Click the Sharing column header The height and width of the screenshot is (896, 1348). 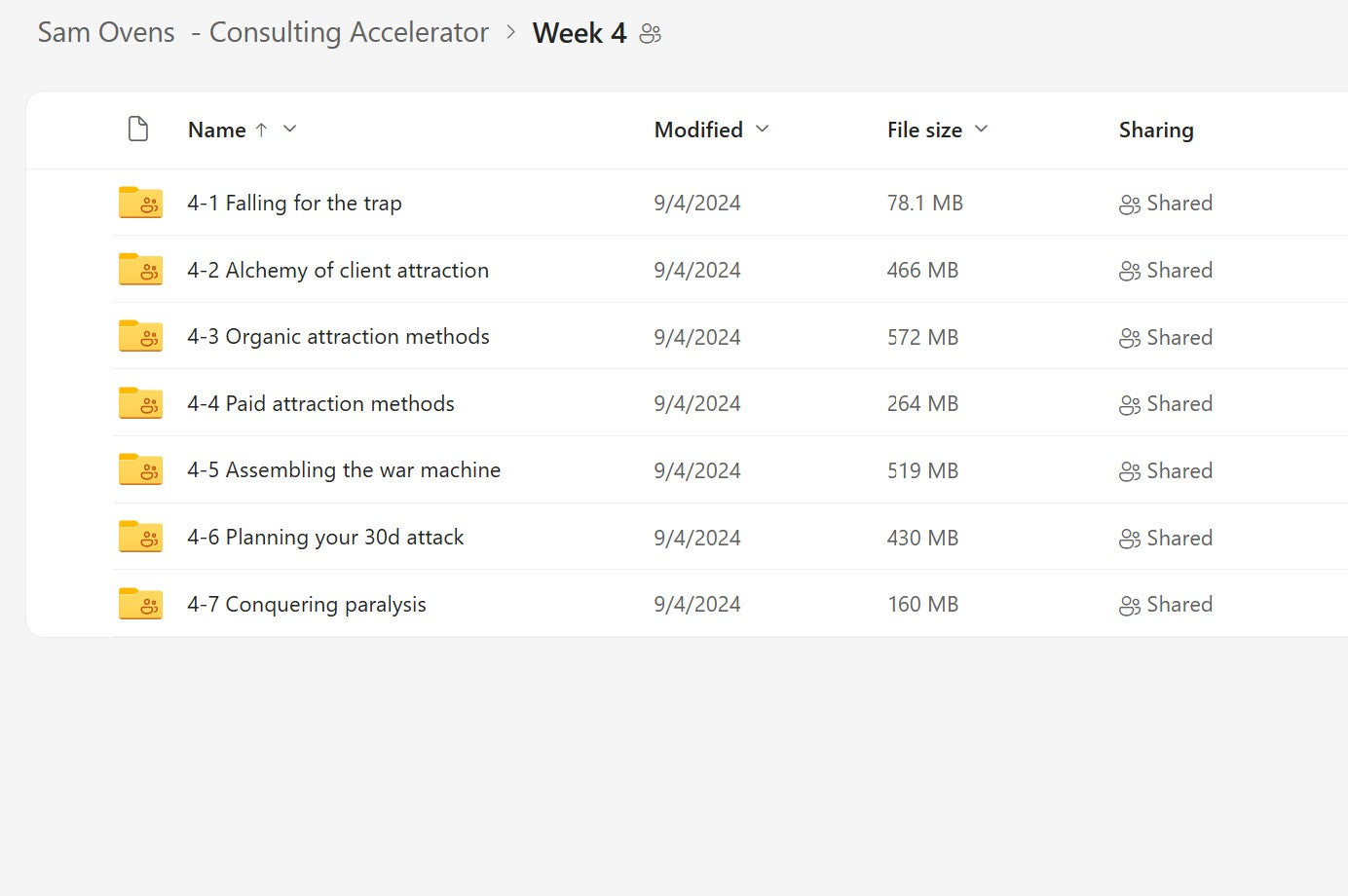tap(1156, 130)
